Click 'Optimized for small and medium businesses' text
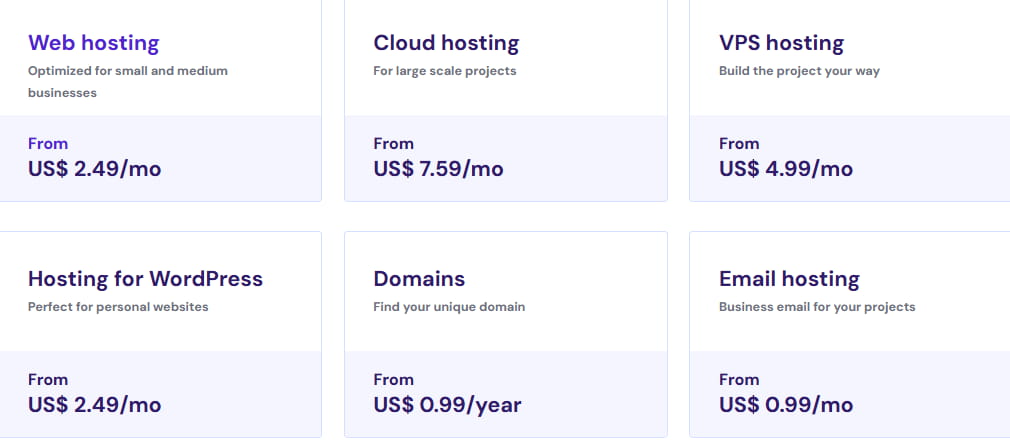The width and height of the screenshot is (1010, 440). pos(129,81)
